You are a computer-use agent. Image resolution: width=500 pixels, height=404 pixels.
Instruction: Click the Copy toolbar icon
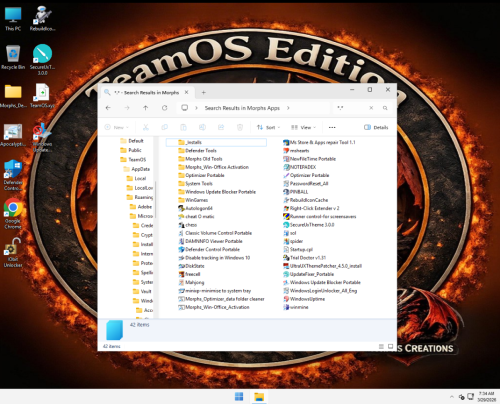tap(165, 127)
